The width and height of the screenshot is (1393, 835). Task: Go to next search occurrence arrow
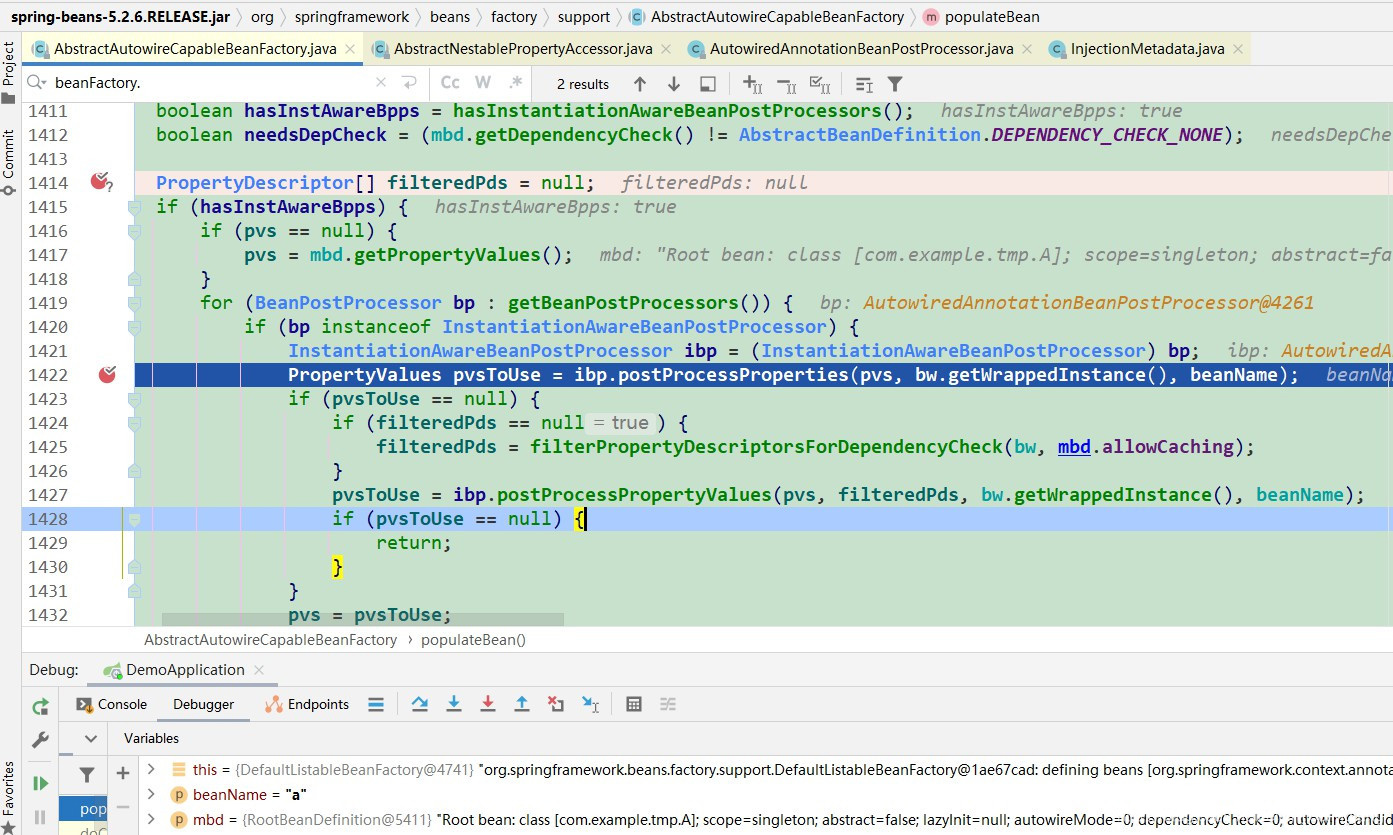point(674,84)
